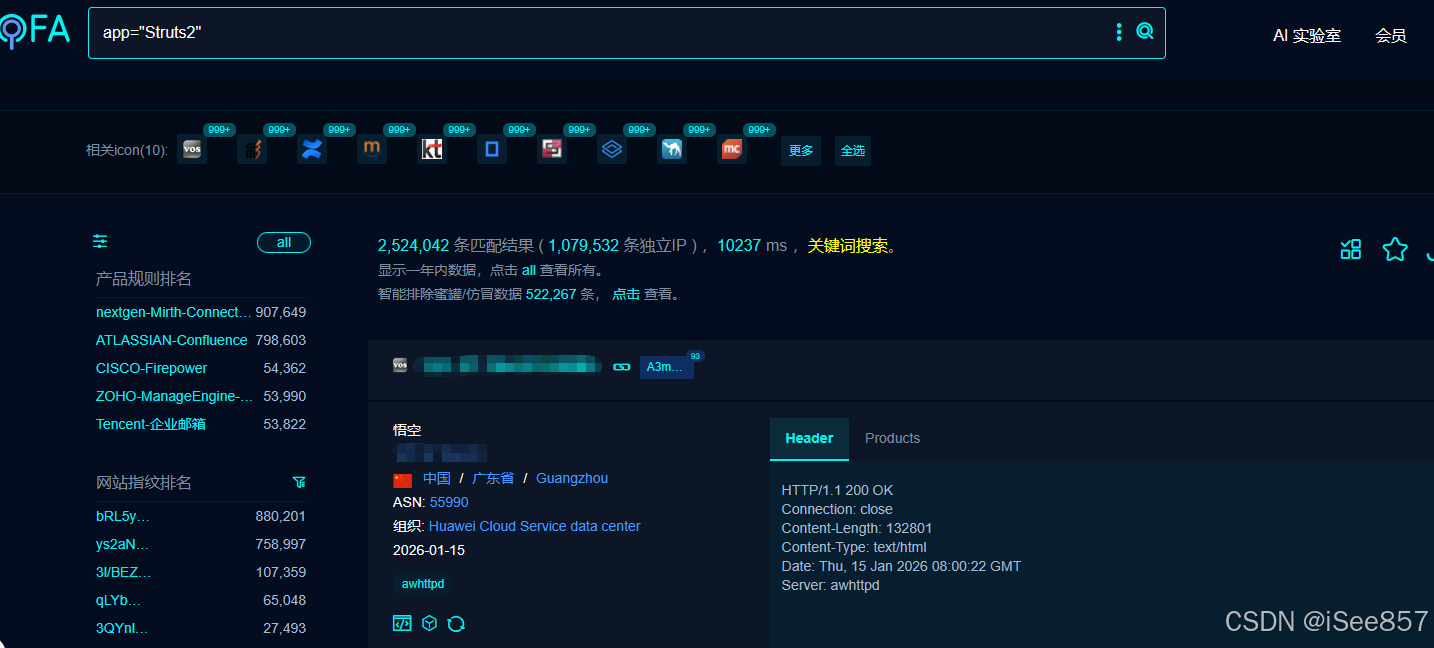Select the orange 'm' related icon

pyautogui.click(x=372, y=150)
